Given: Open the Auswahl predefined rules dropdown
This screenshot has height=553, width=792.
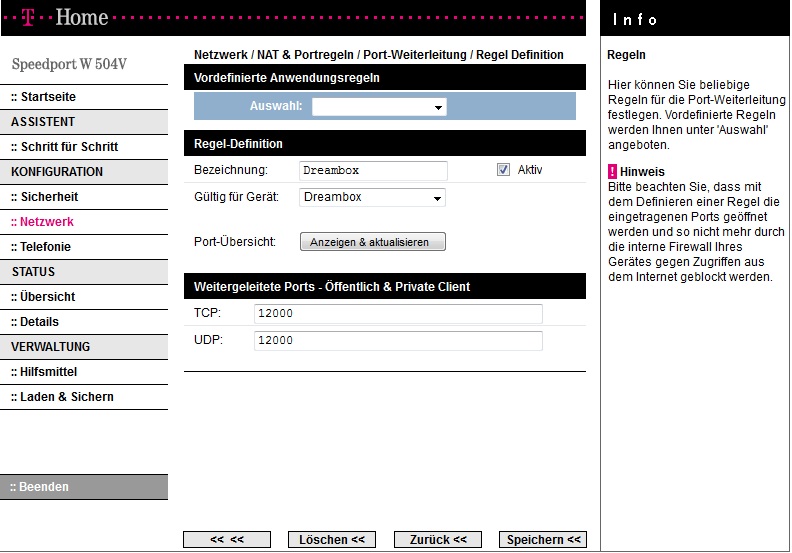Looking at the screenshot, I should click(379, 107).
